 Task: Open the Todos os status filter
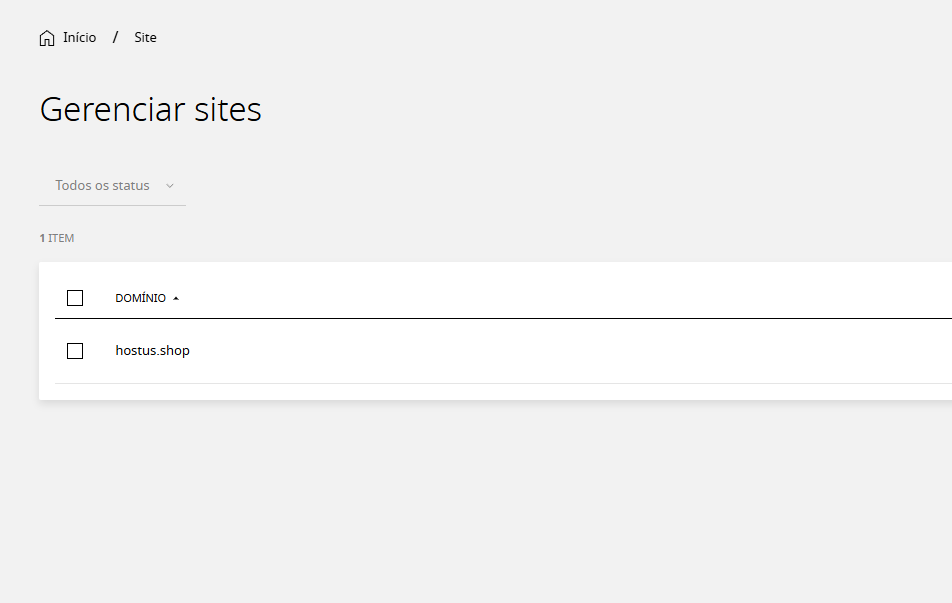pos(112,186)
